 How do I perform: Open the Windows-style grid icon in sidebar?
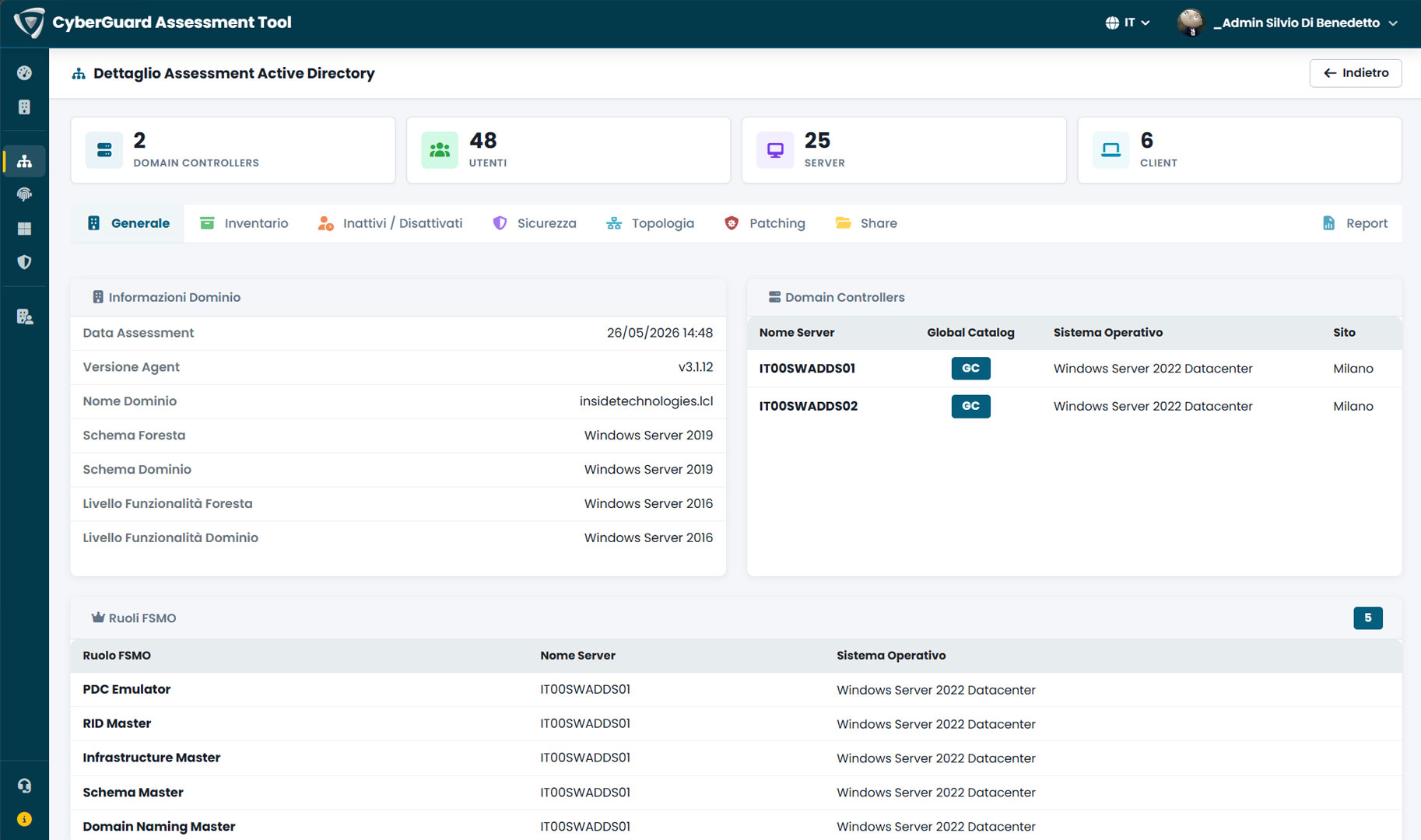tap(24, 229)
